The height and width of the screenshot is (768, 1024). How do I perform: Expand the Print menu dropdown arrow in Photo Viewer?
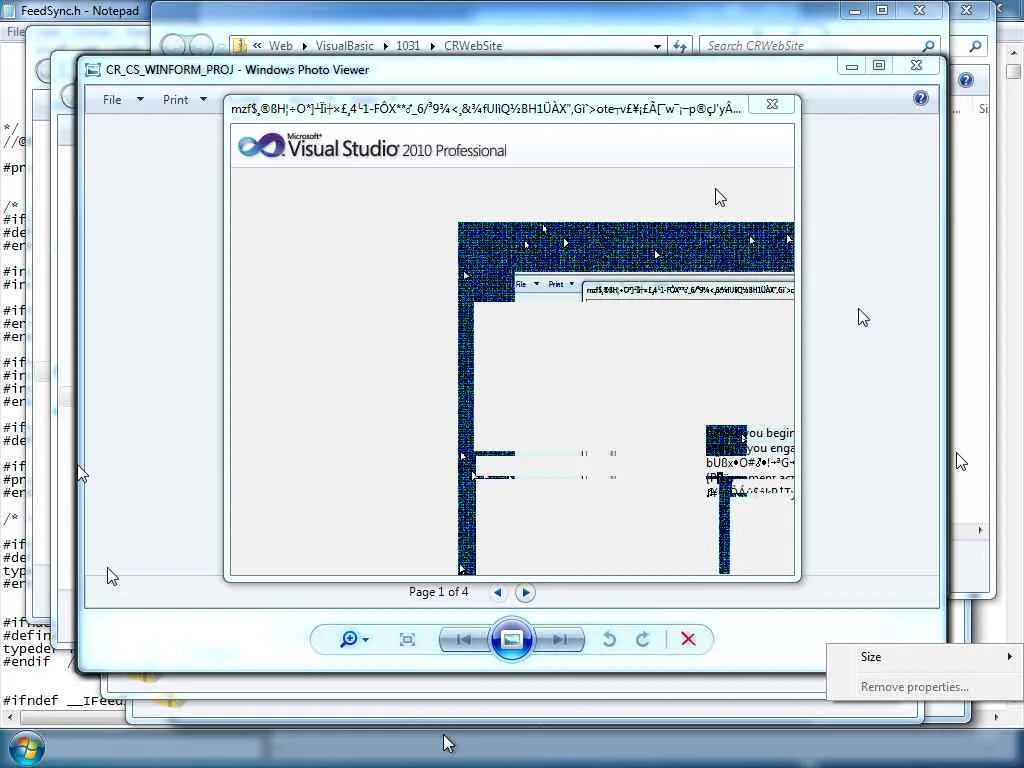point(203,99)
